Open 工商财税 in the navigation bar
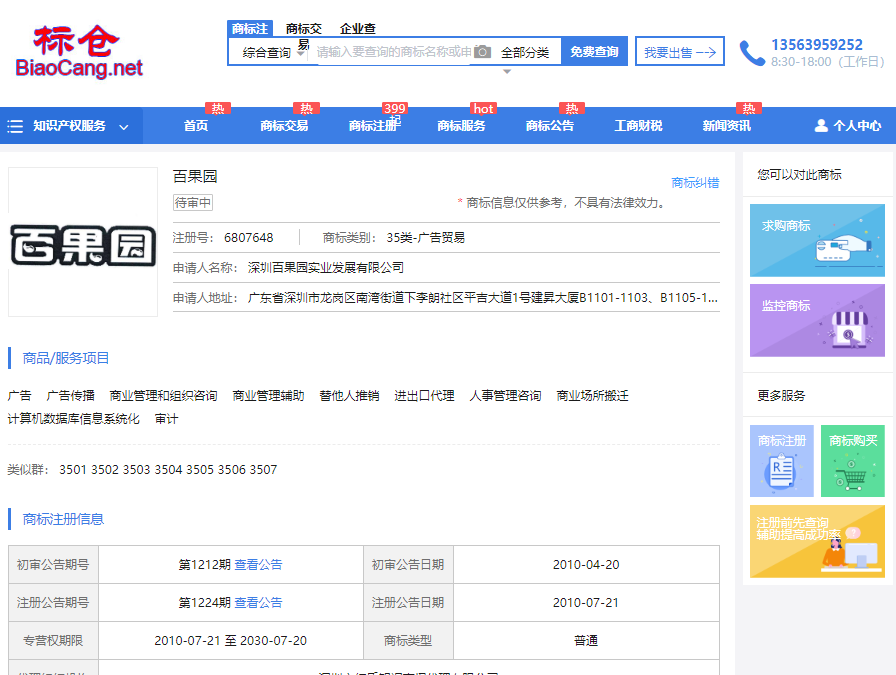This screenshot has width=896, height=675. tap(638, 126)
